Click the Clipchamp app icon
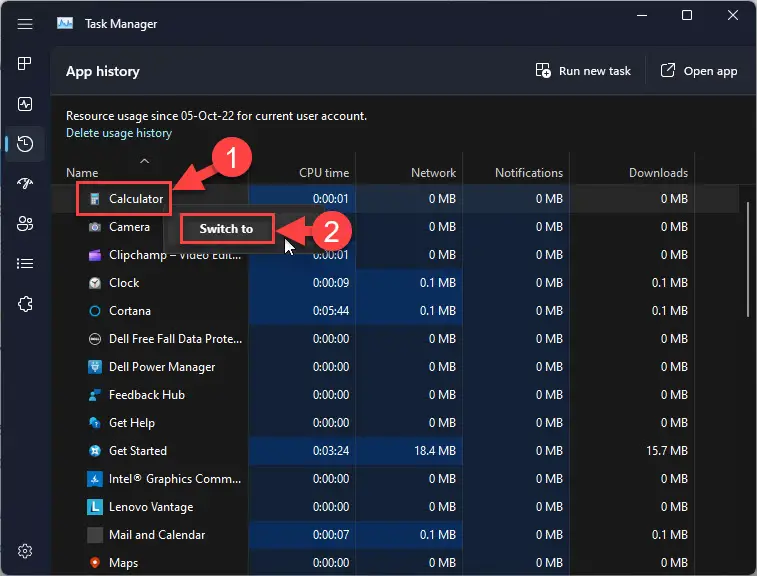This screenshot has height=576, width=757. pyautogui.click(x=95, y=255)
